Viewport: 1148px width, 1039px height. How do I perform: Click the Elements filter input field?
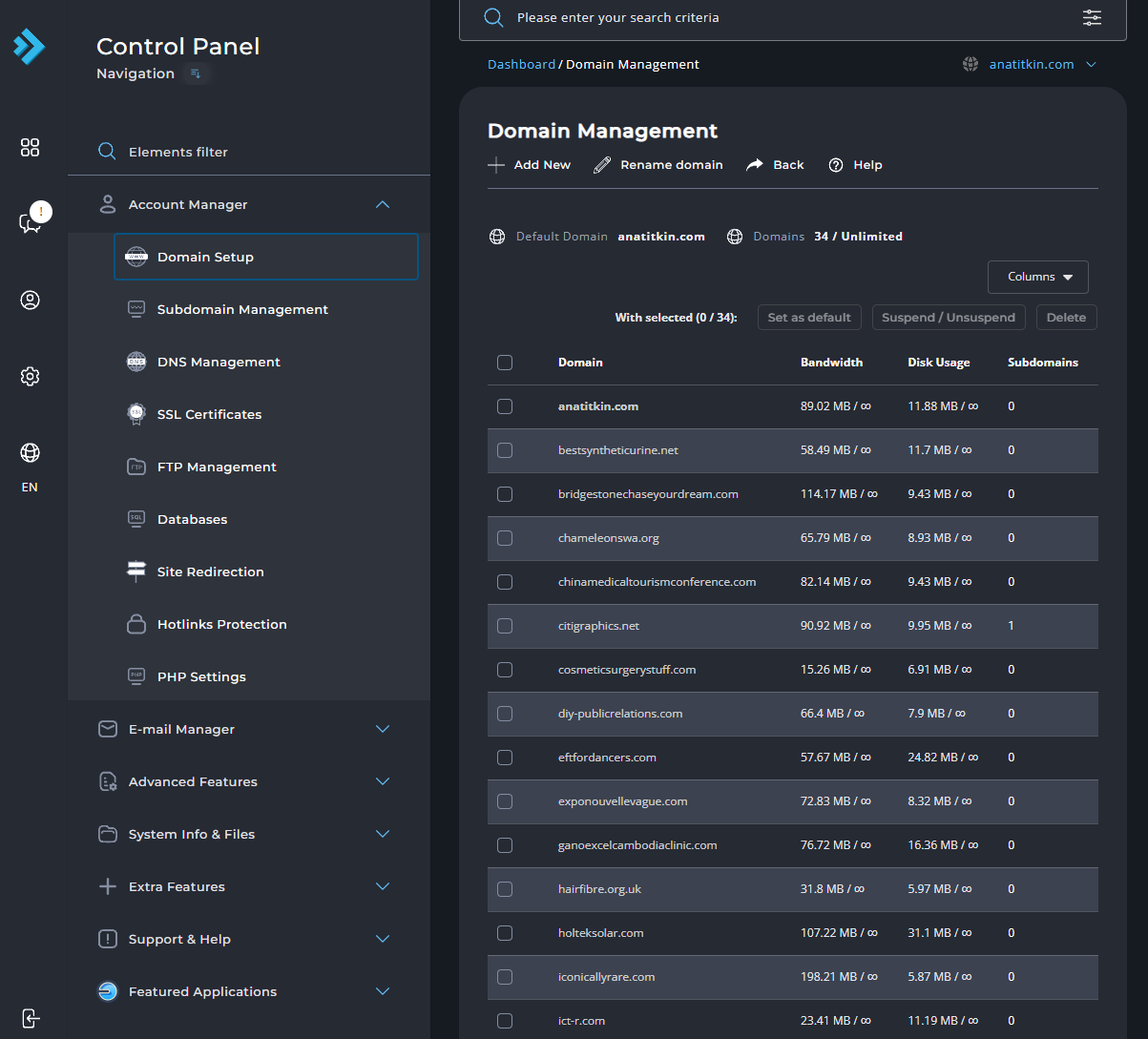[248, 152]
